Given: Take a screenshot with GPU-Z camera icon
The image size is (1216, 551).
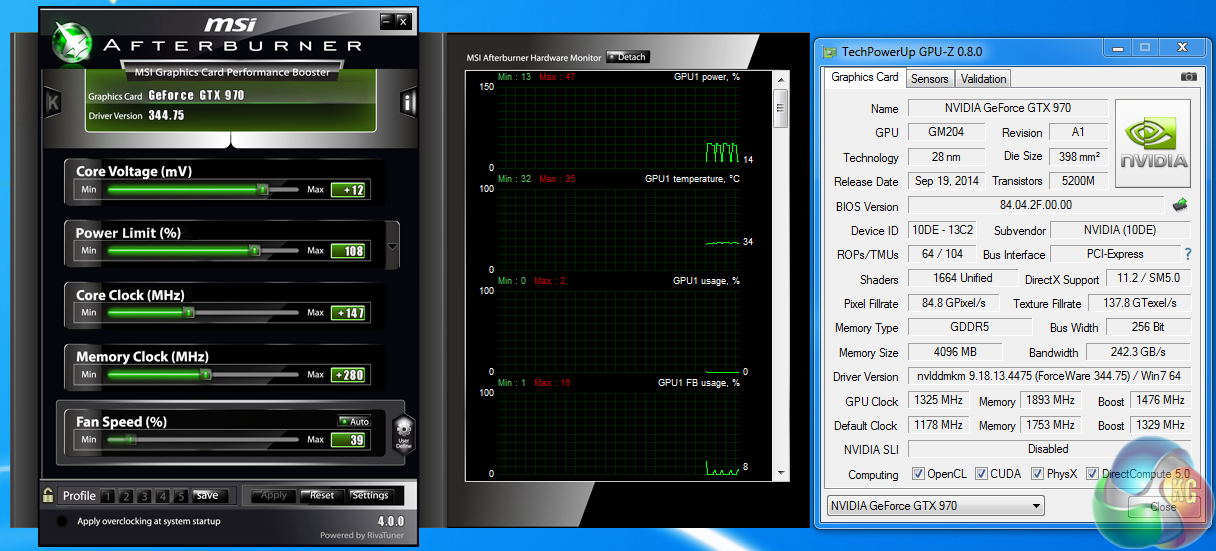Looking at the screenshot, I should click(1188, 77).
